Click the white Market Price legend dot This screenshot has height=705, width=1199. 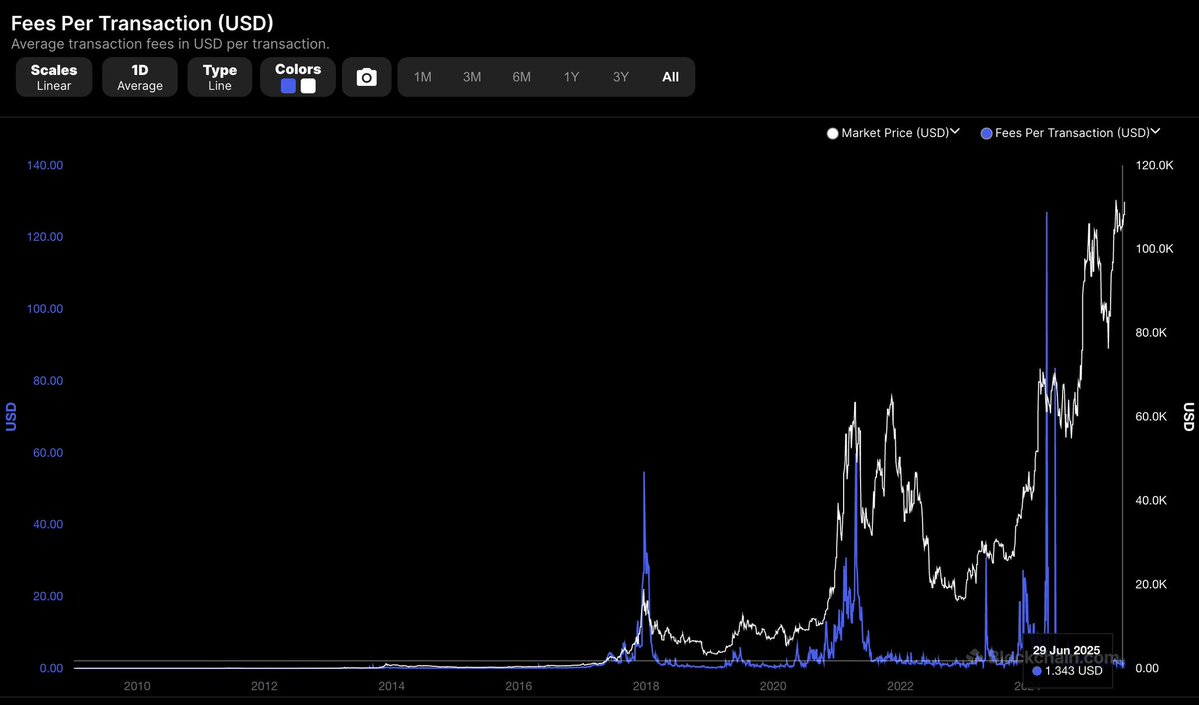point(832,133)
